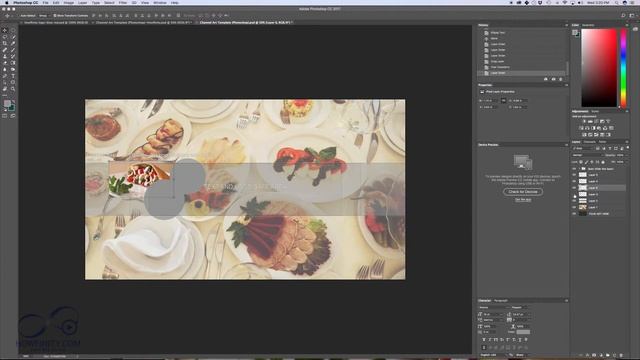640x360 pixels.
Task: Click the Create new layer icon
Action: pos(614,355)
